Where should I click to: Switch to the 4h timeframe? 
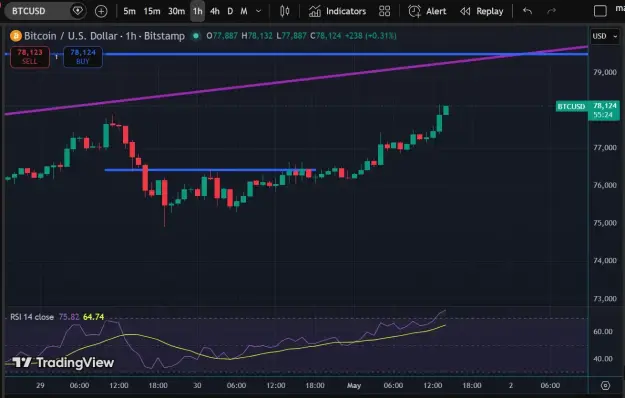click(x=215, y=11)
